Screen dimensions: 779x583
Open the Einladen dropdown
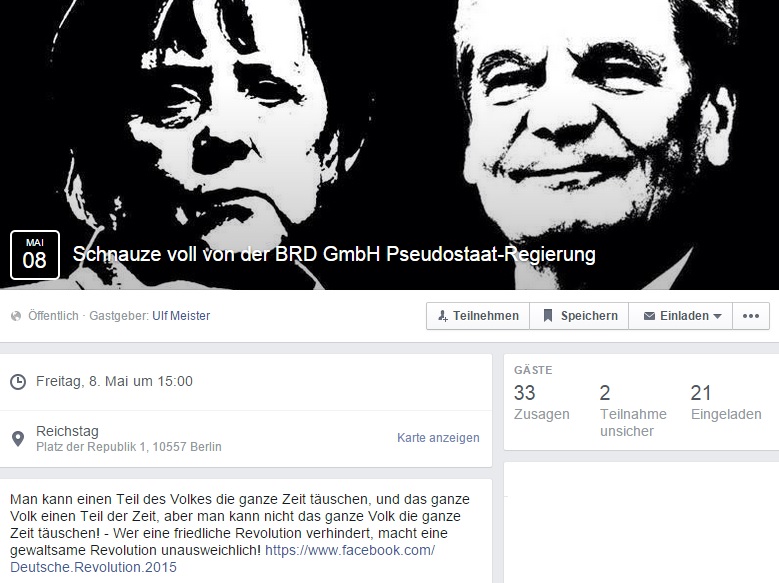point(681,316)
